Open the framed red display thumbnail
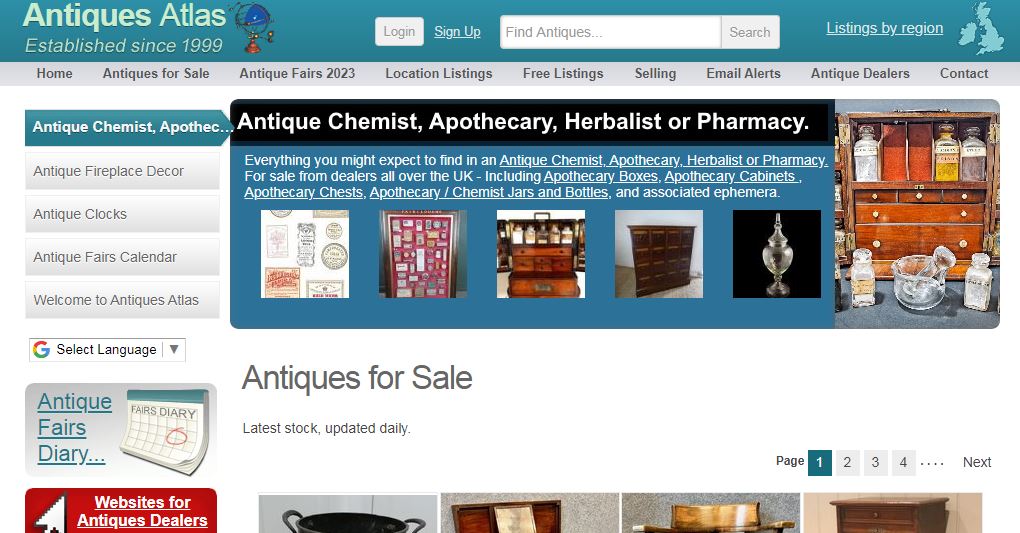 point(423,254)
